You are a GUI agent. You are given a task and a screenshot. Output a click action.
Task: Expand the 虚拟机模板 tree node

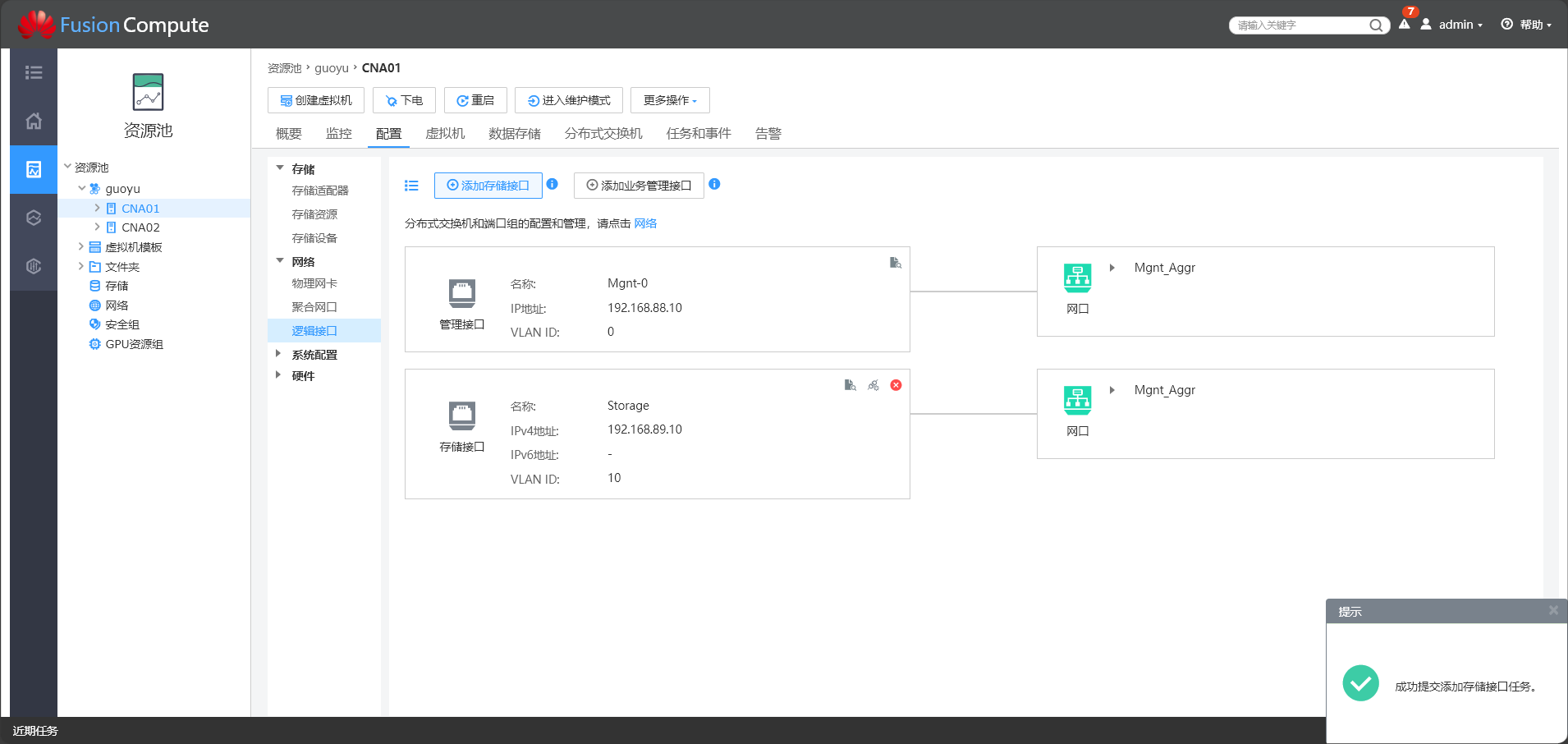click(x=80, y=246)
